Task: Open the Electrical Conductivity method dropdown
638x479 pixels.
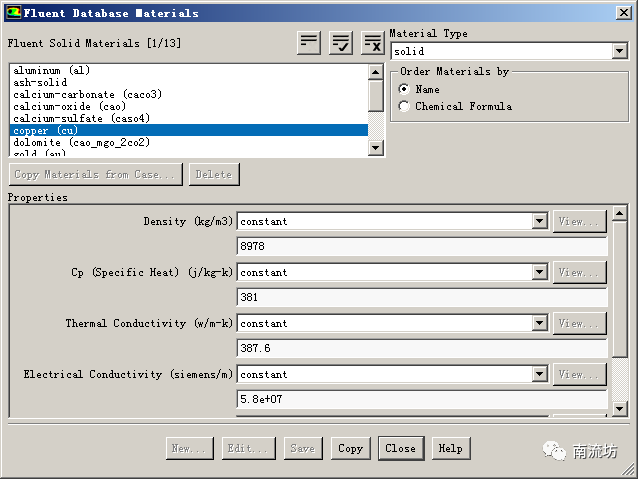Action: pyautogui.click(x=539, y=374)
